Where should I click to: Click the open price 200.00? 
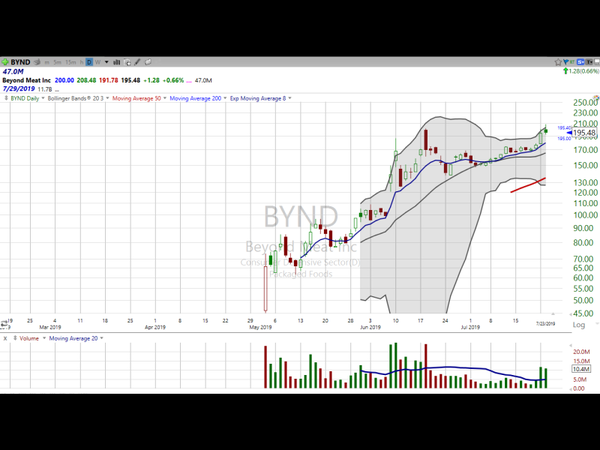(64, 80)
